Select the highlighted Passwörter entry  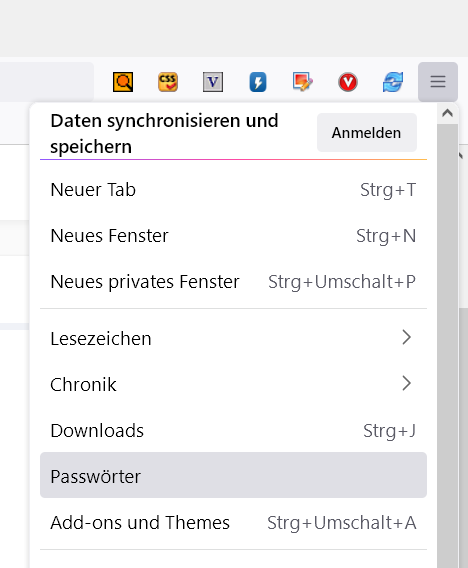pos(233,475)
